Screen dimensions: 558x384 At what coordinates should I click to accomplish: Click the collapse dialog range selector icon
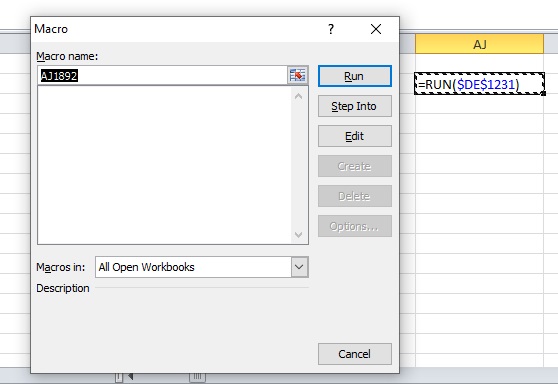point(298,75)
